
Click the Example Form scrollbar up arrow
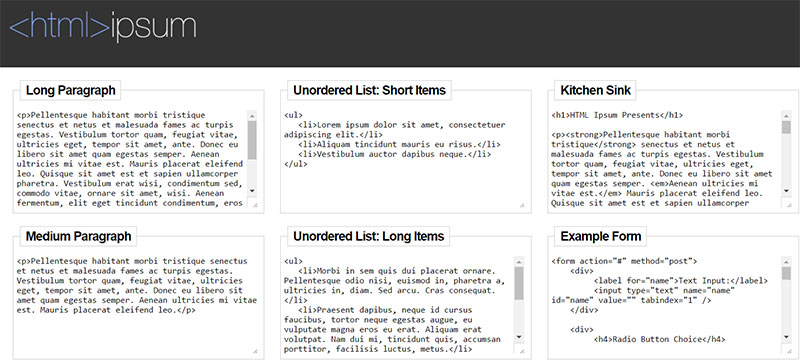pos(786,261)
